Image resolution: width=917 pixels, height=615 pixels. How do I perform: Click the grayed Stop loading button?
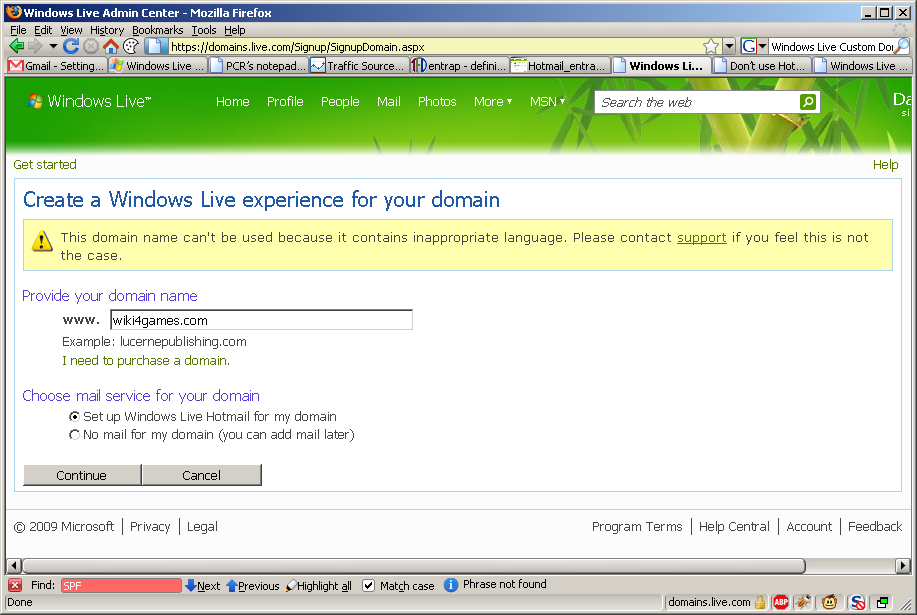point(91,46)
